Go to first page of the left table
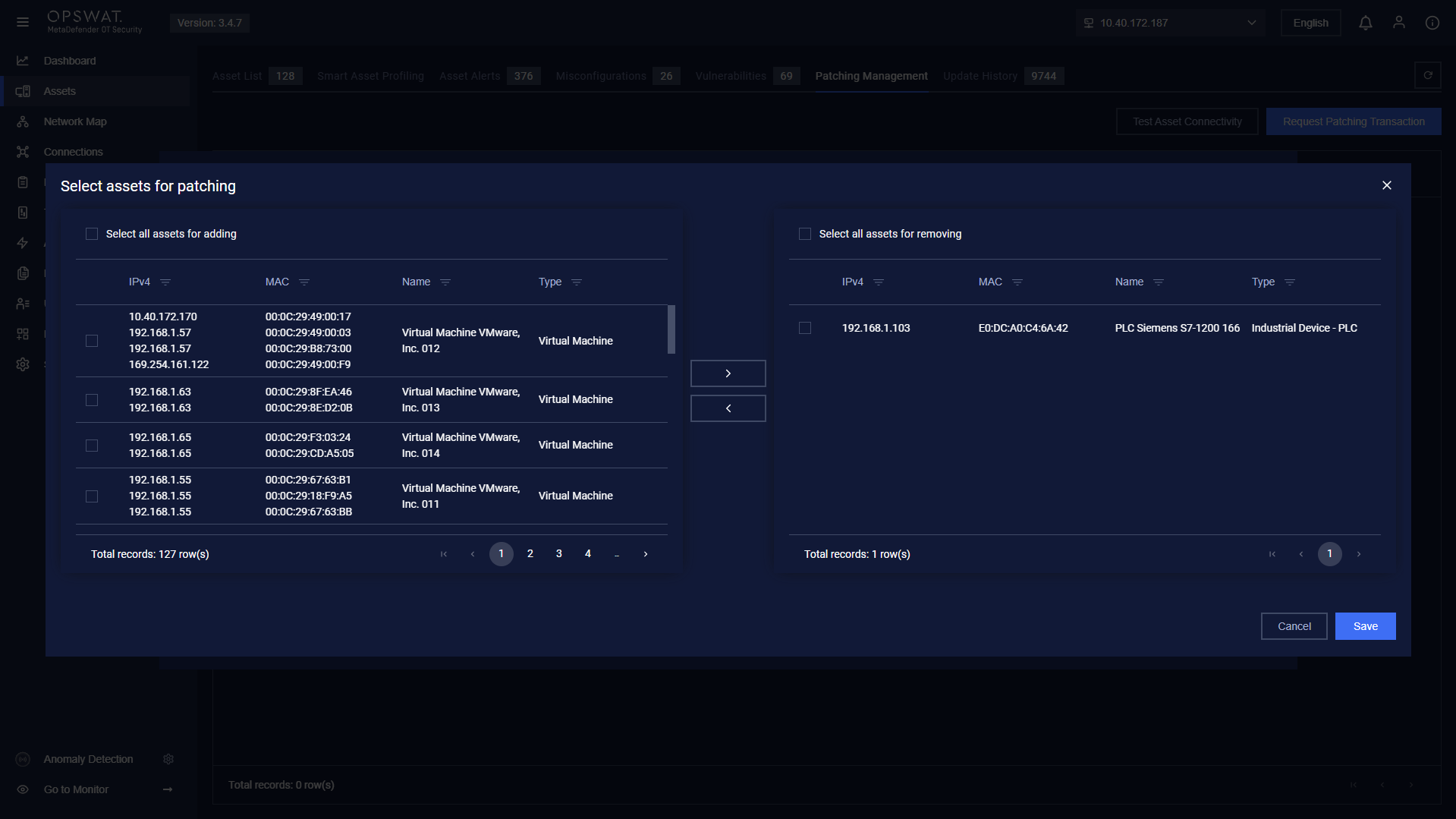Image resolution: width=1456 pixels, height=819 pixels. (444, 554)
